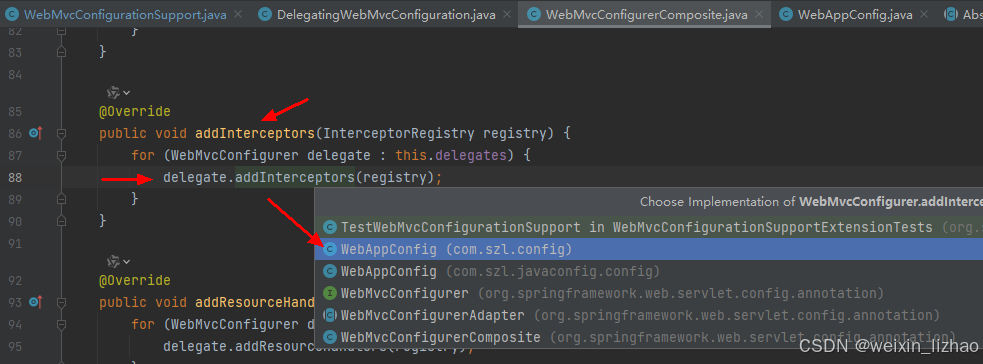Click the class icon on WebMvcConfigurerComposite.java tab
Screen dimensions: 983x364
point(534,15)
